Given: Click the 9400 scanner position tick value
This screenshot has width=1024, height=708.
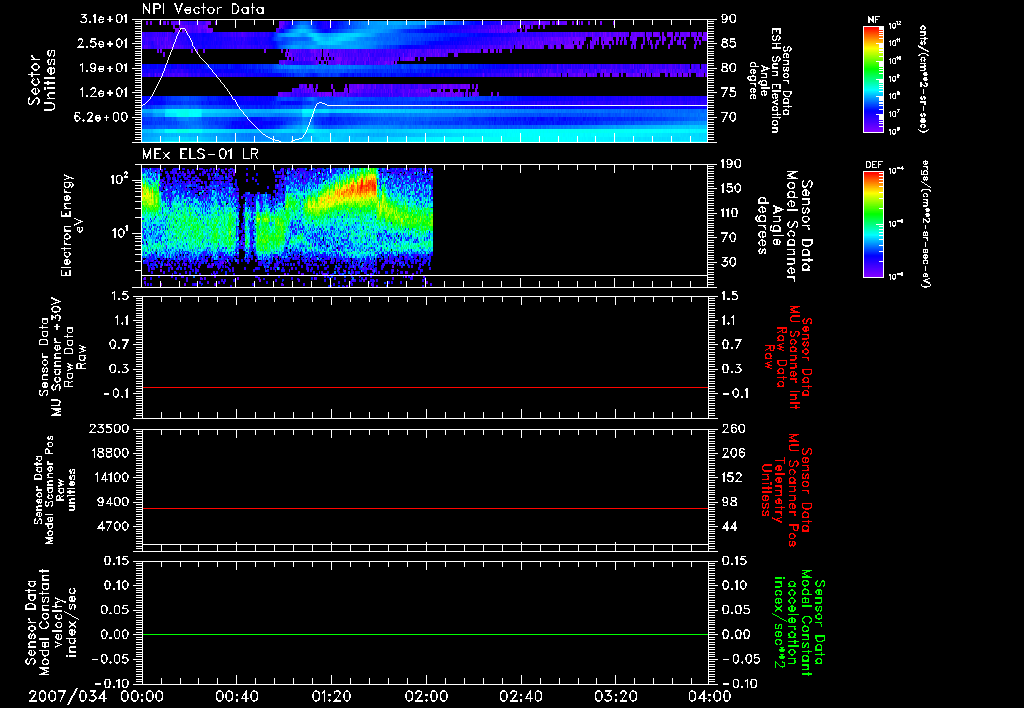Looking at the screenshot, I should click(x=115, y=502).
